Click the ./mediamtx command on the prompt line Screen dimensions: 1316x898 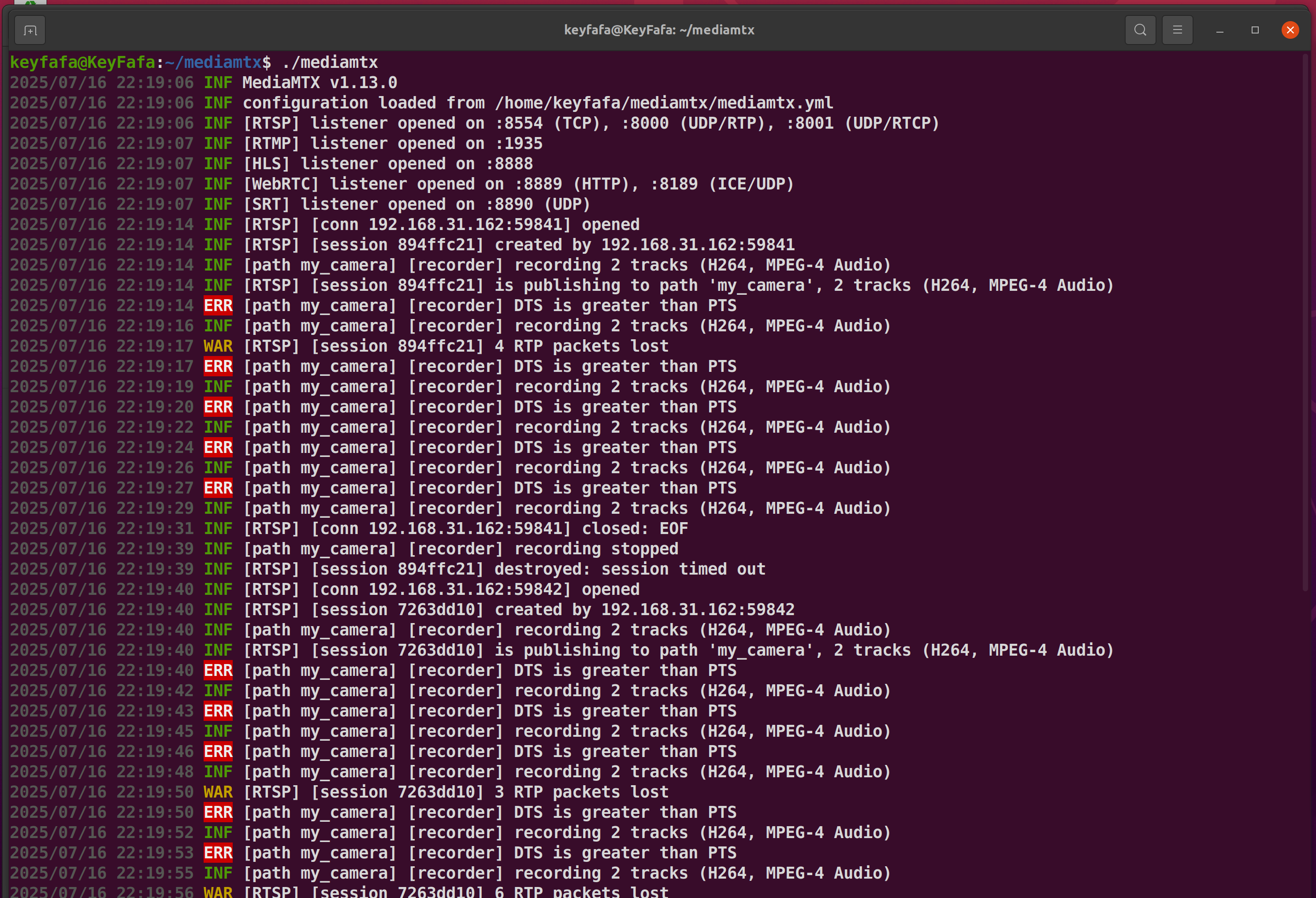[x=331, y=62]
